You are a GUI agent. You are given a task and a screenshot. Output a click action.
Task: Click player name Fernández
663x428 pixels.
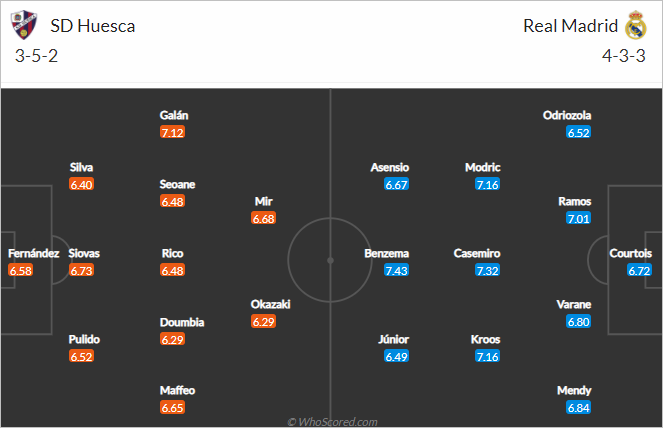click(33, 253)
